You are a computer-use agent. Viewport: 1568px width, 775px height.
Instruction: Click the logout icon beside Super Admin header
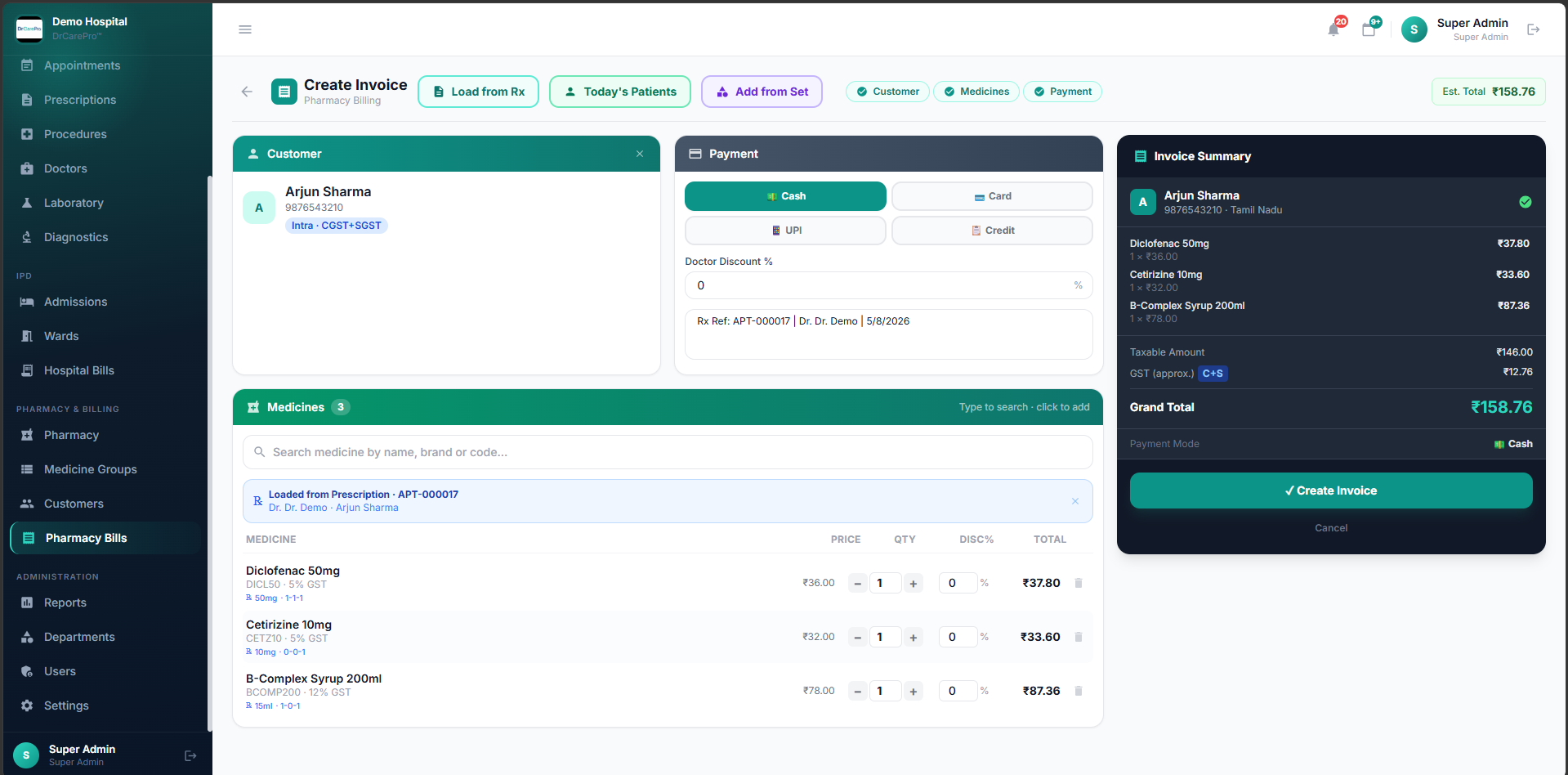[1534, 29]
